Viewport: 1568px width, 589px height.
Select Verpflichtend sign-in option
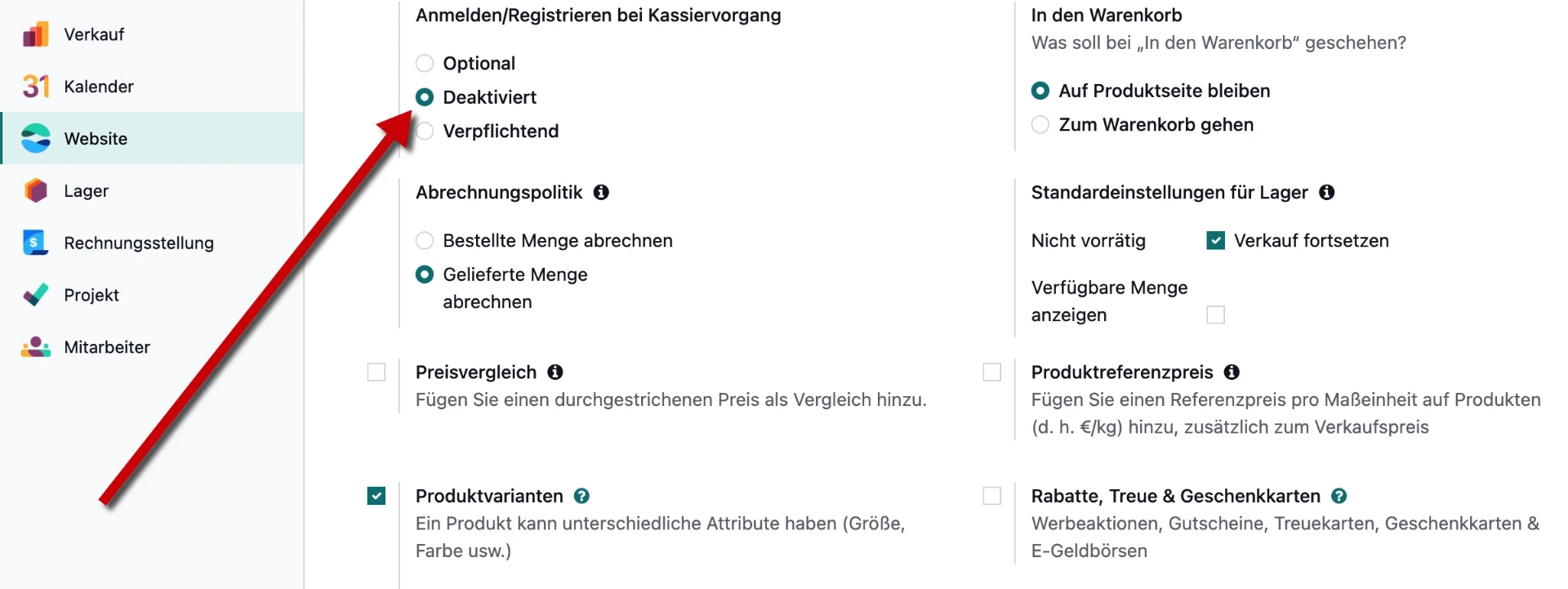(x=425, y=132)
